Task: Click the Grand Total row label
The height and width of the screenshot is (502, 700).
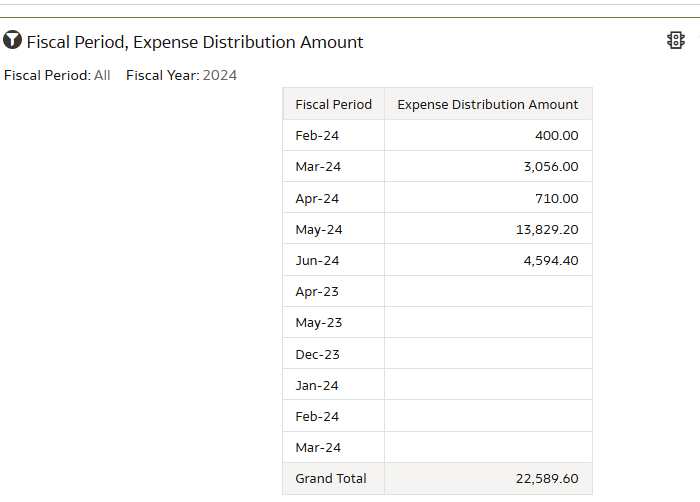Action: (331, 478)
